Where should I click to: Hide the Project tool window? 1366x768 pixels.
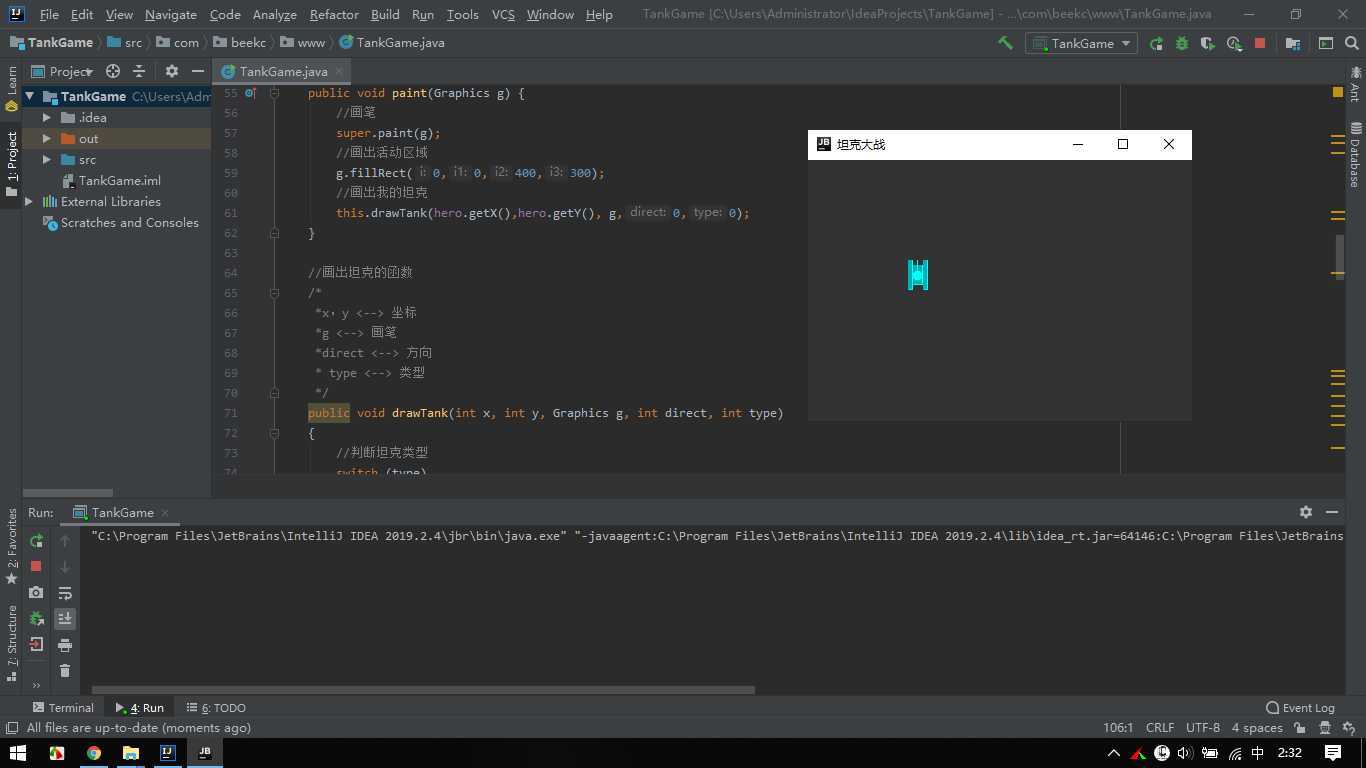pos(198,71)
